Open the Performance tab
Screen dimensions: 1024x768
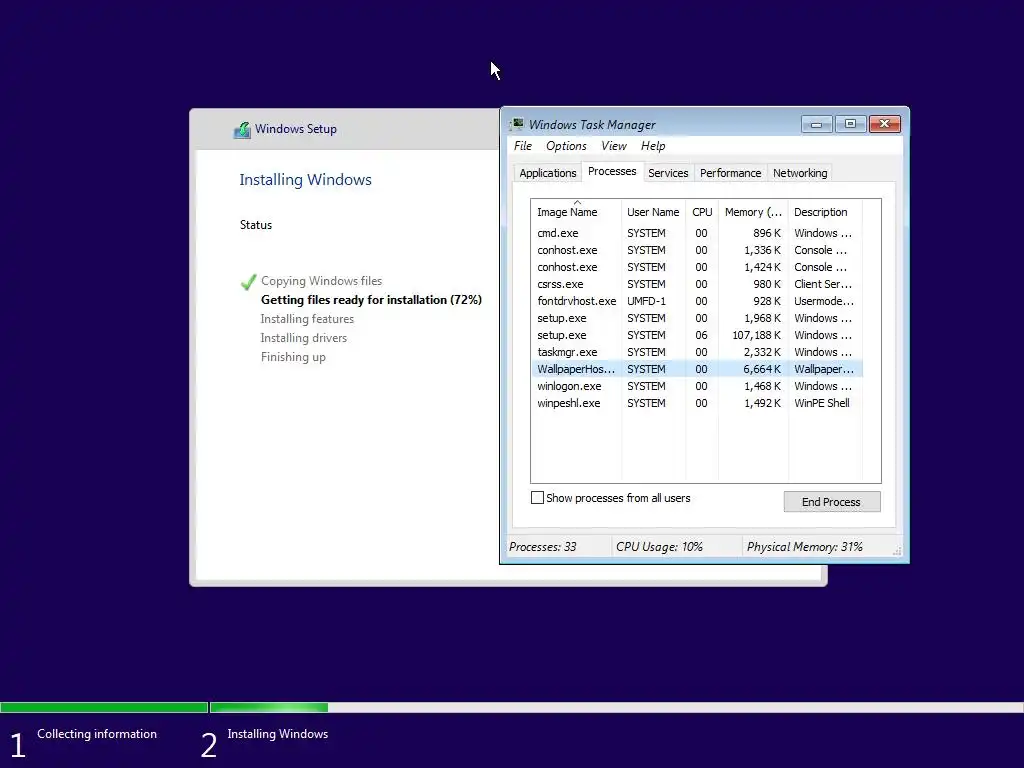(x=730, y=173)
